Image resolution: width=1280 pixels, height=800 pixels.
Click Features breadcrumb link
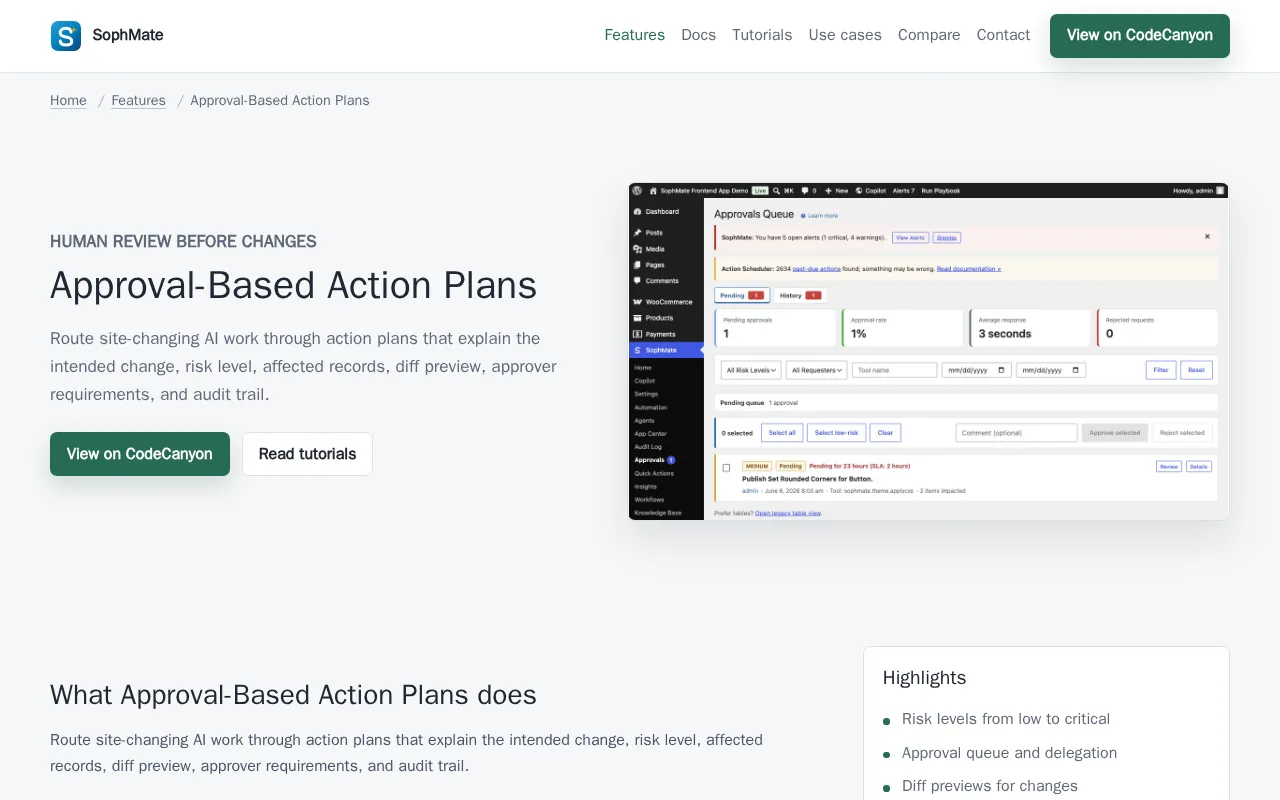(138, 100)
